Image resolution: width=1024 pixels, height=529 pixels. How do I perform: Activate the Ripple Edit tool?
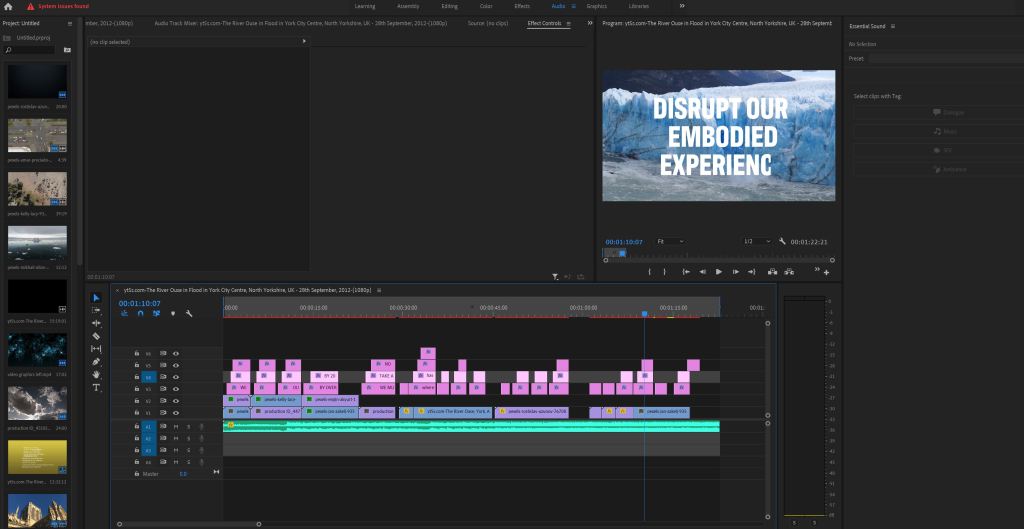point(96,323)
